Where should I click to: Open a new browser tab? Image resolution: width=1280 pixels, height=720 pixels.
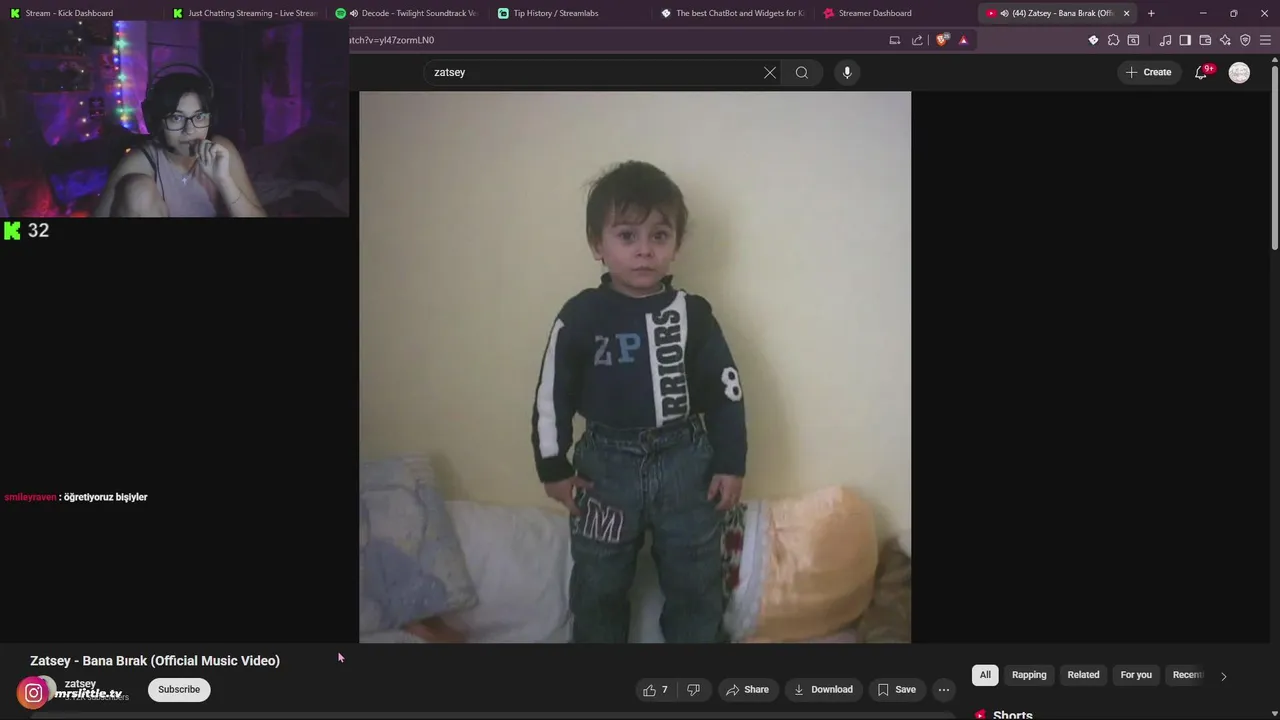point(1151,13)
